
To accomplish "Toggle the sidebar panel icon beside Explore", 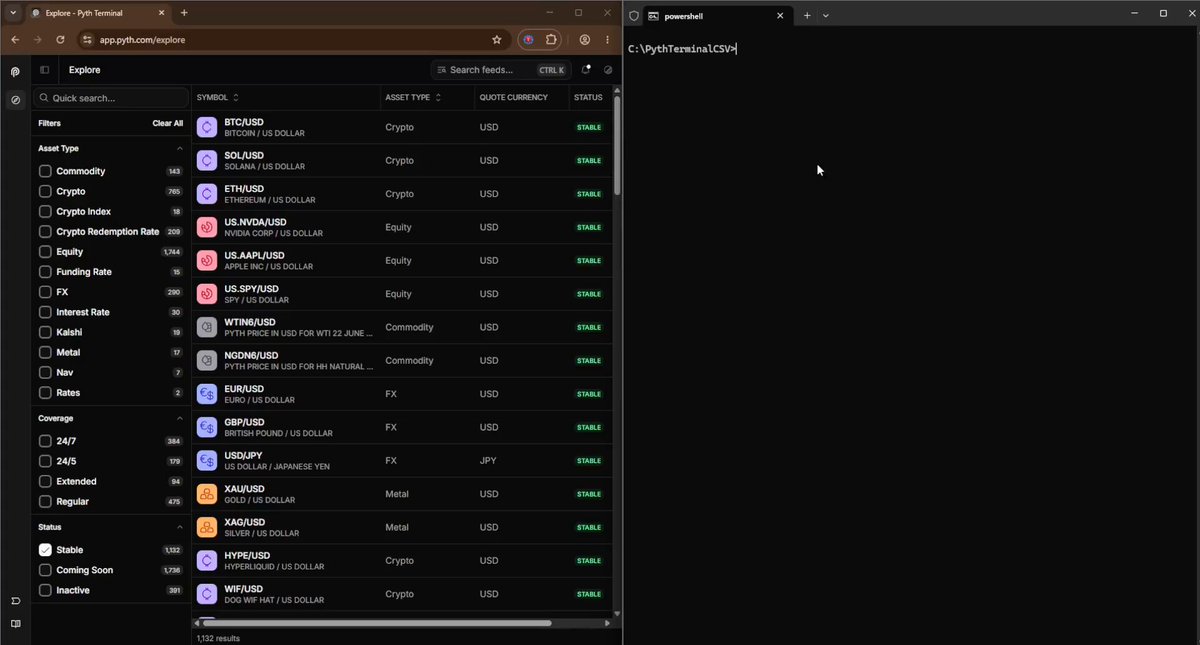I will point(44,70).
